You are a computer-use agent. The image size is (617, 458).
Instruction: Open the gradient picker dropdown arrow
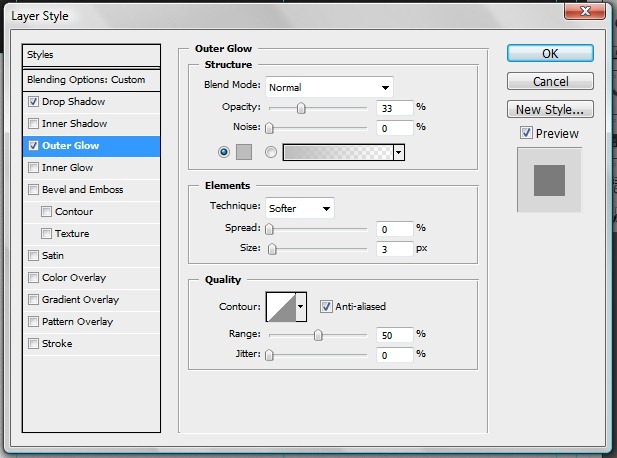[x=399, y=152]
